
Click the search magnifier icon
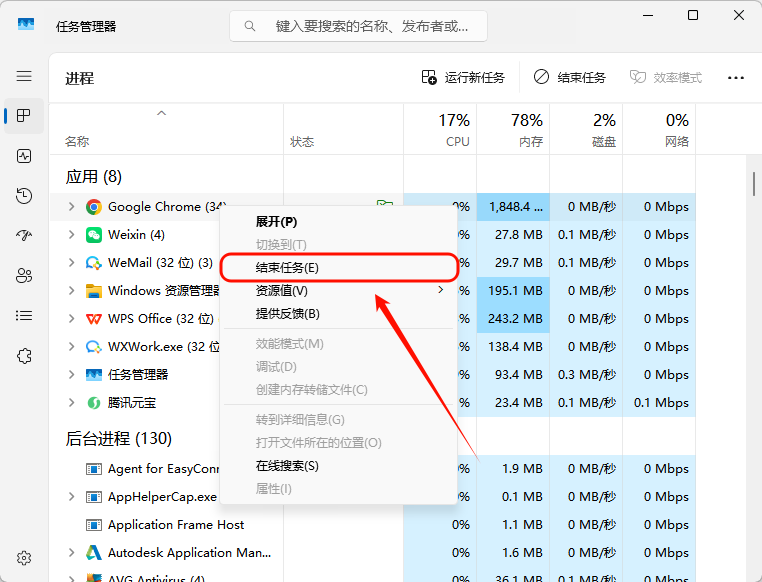coord(250,26)
